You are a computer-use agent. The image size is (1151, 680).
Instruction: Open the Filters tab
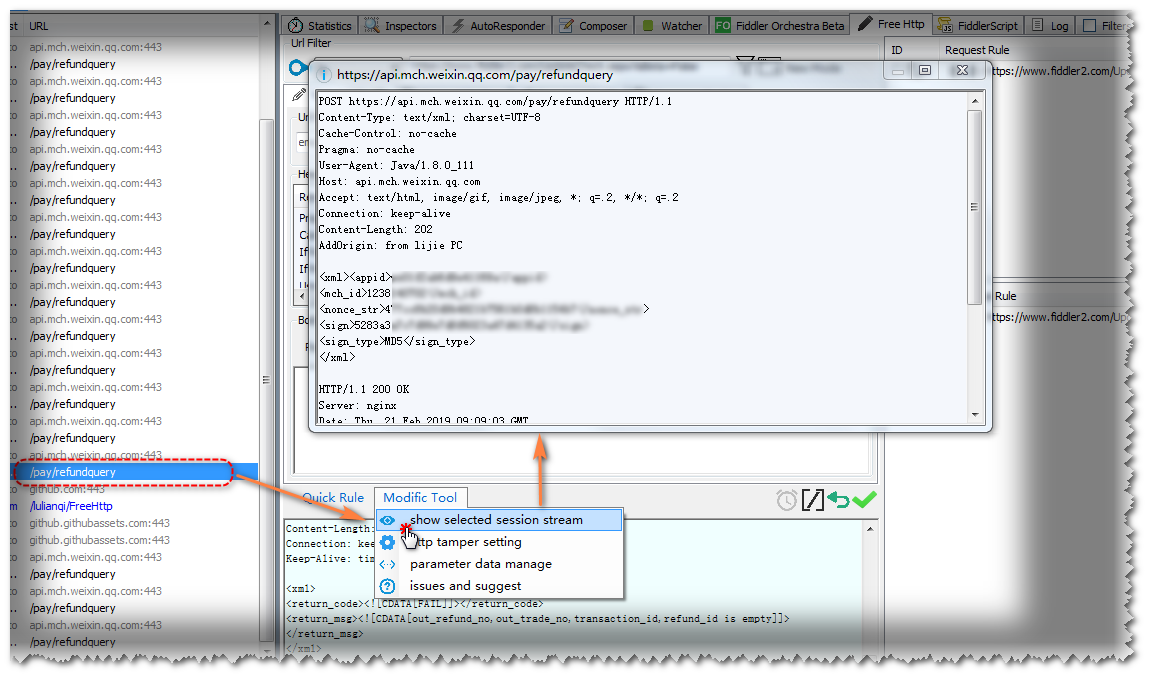(x=1105, y=26)
